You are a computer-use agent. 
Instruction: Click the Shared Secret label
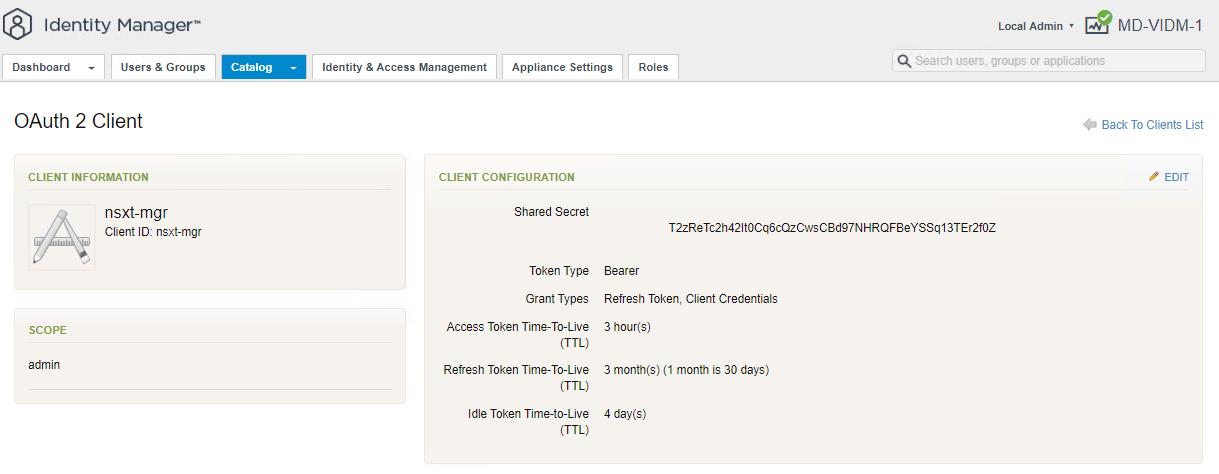click(551, 212)
